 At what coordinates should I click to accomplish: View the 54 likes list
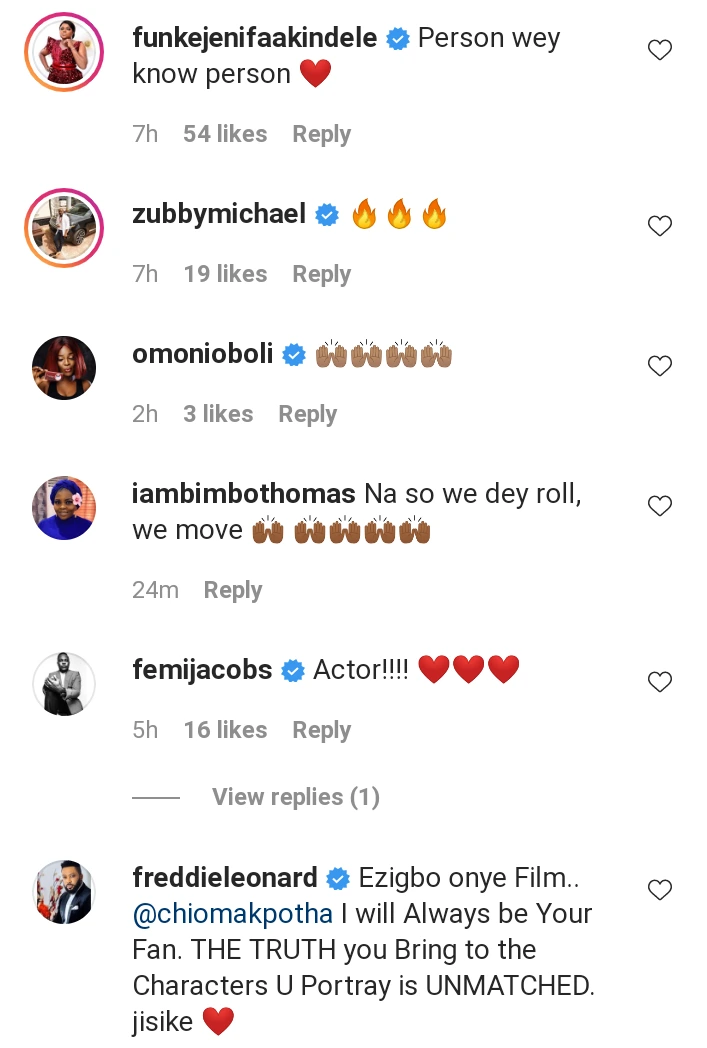tap(225, 134)
